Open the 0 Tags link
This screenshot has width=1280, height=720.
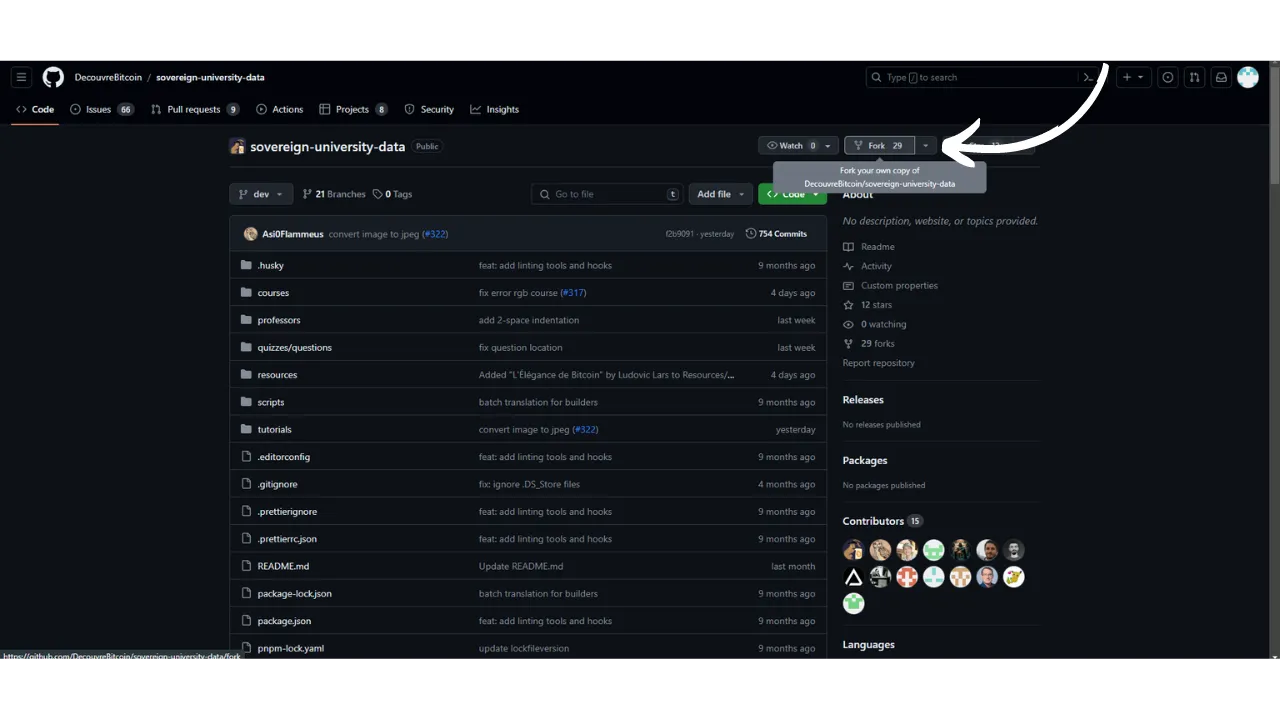[392, 194]
